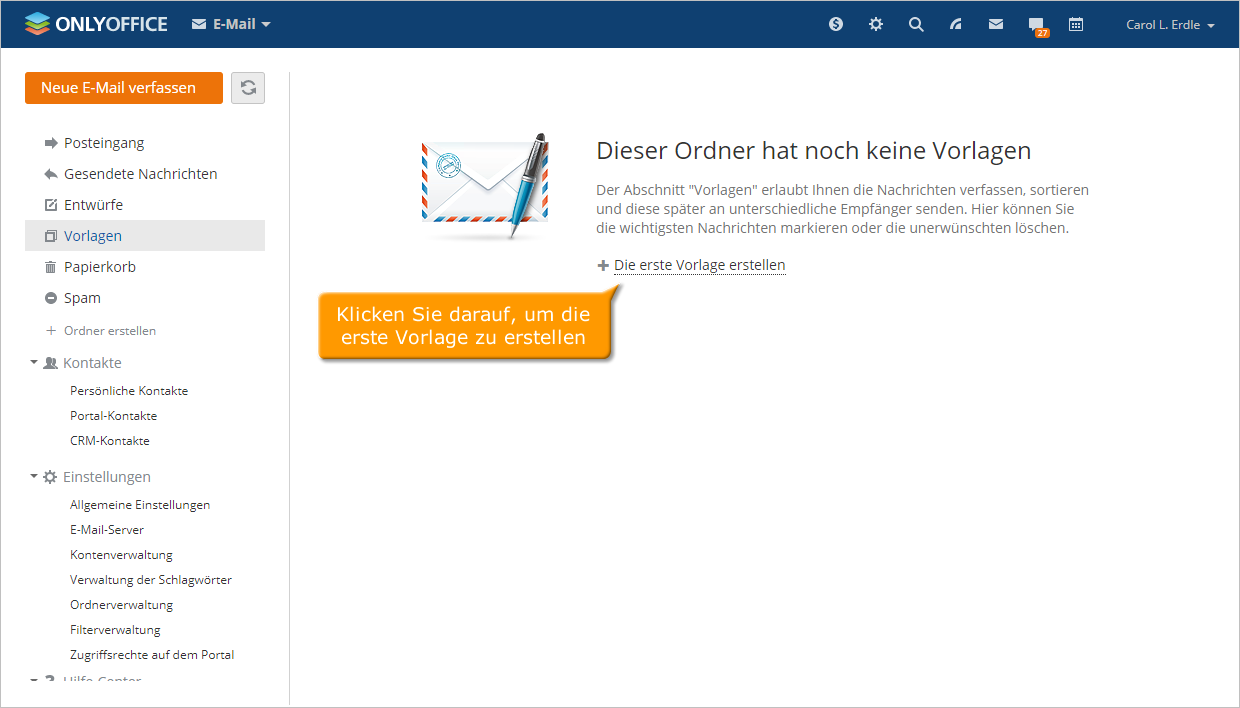Click the ONLYOFFICE logo
This screenshot has width=1240, height=708.
pos(96,24)
